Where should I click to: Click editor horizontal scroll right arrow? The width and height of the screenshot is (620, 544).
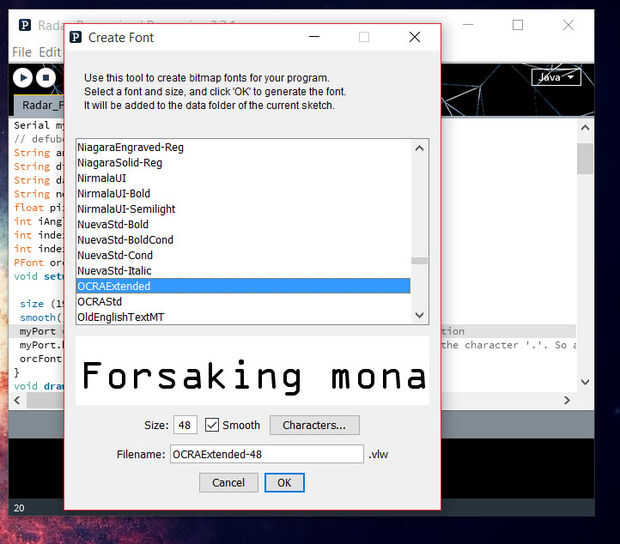pyautogui.click(x=567, y=400)
